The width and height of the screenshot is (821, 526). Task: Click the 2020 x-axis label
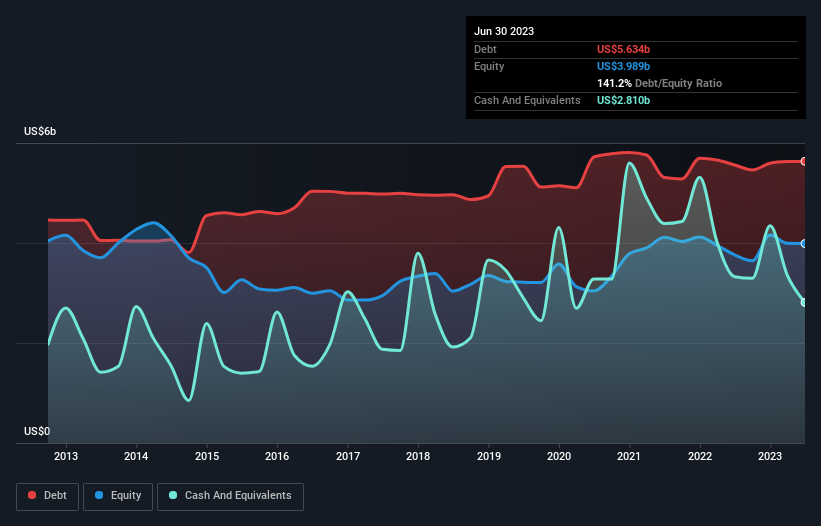point(559,456)
